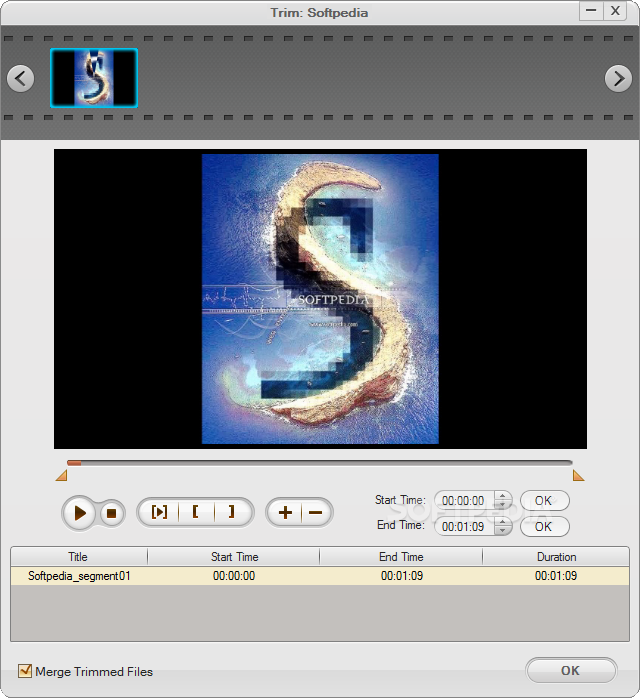Decrease Start Time with the down spinner
Image resolution: width=640 pixels, height=698 pixels.
502,505
